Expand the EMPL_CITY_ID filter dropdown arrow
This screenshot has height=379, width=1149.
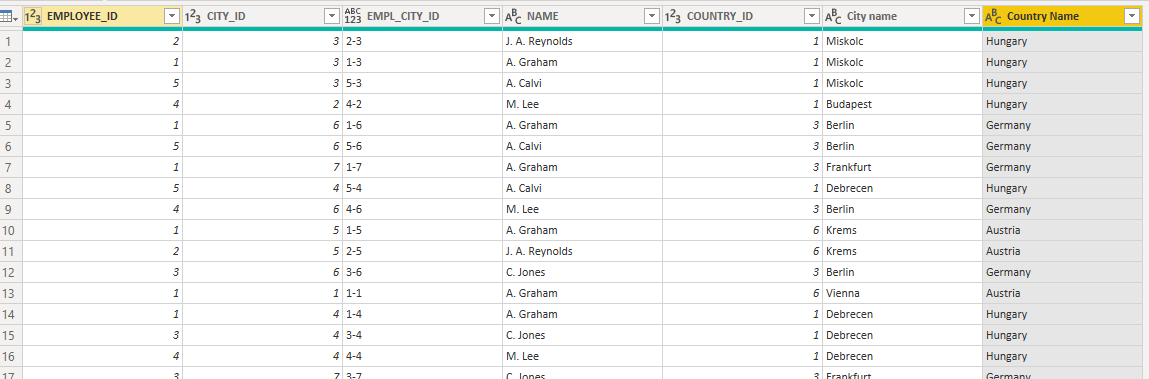[x=492, y=16]
